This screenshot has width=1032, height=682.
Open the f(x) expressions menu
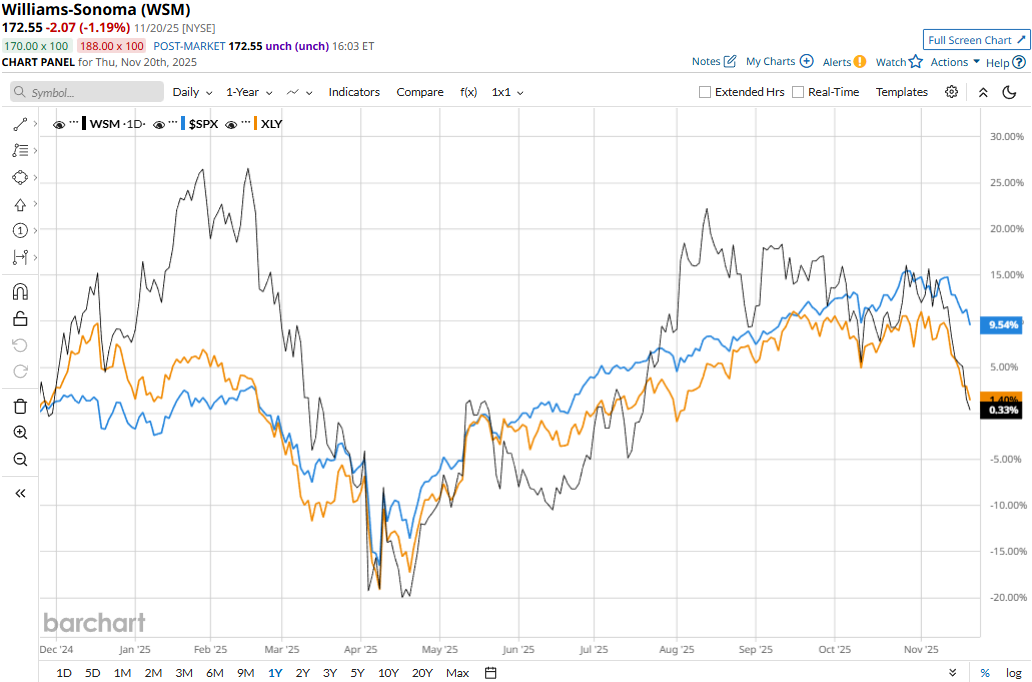[x=468, y=92]
